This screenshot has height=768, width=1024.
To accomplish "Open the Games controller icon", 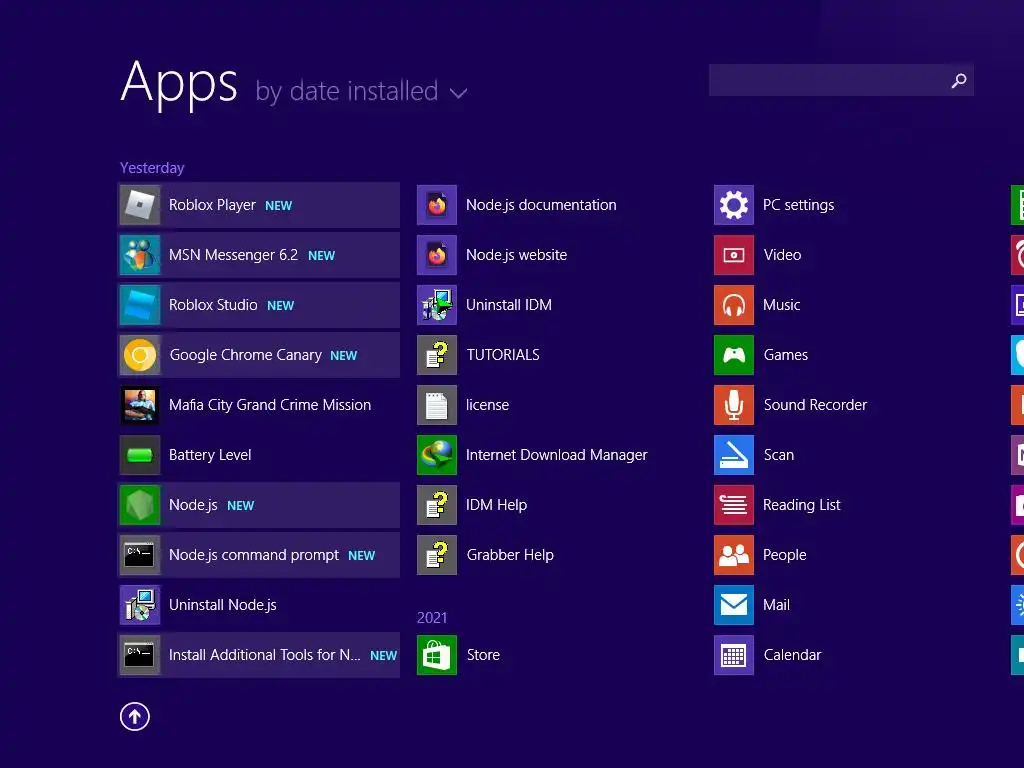I will pyautogui.click(x=734, y=355).
